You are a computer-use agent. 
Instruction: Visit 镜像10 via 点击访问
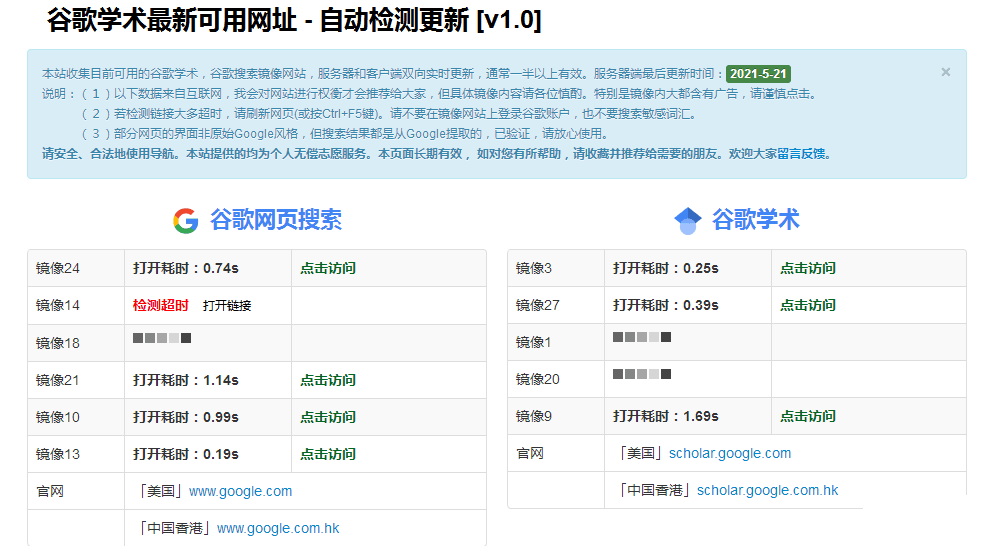coord(328,418)
